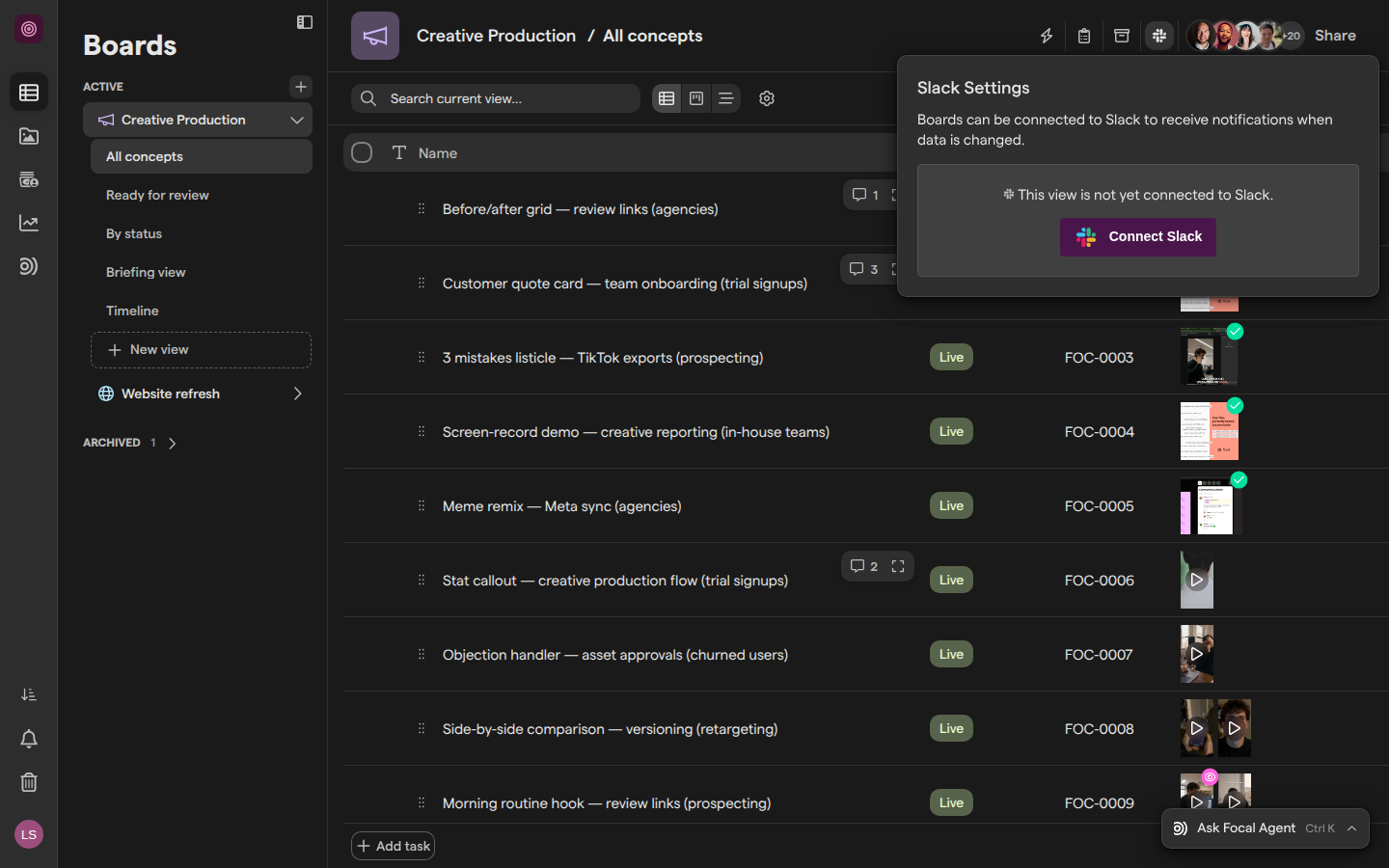
Task: Create a New view in the sidebar
Action: [x=201, y=350]
